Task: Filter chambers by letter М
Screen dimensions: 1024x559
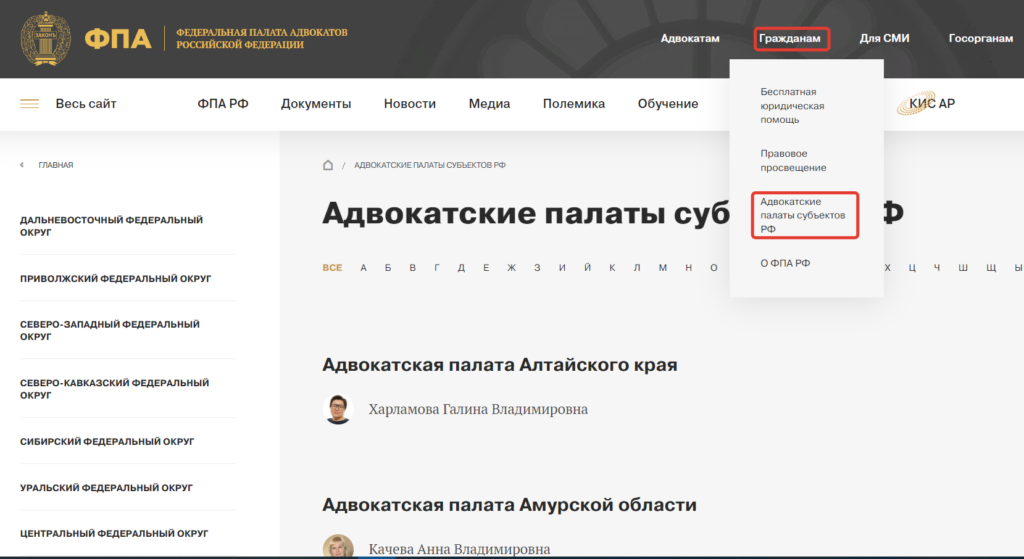Action: [x=663, y=268]
